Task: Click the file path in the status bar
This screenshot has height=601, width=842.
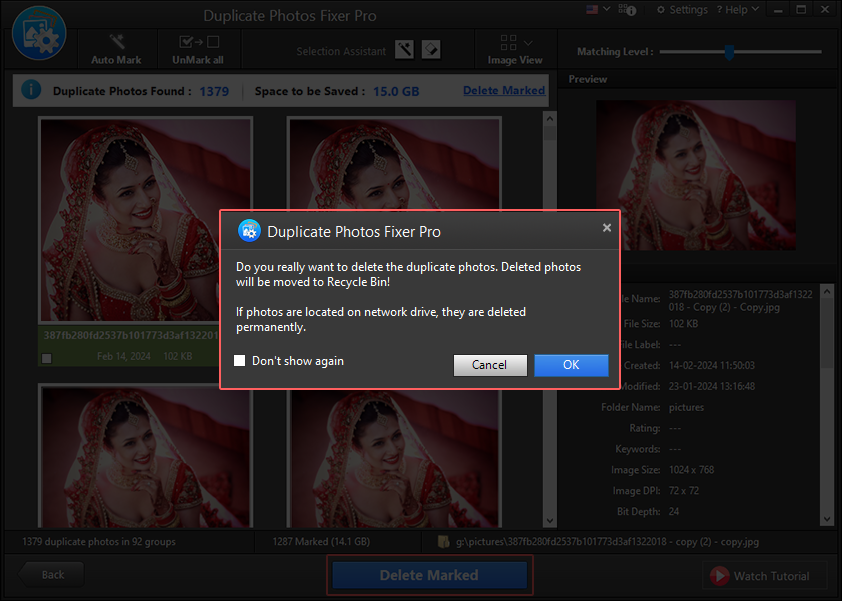Action: [607, 542]
